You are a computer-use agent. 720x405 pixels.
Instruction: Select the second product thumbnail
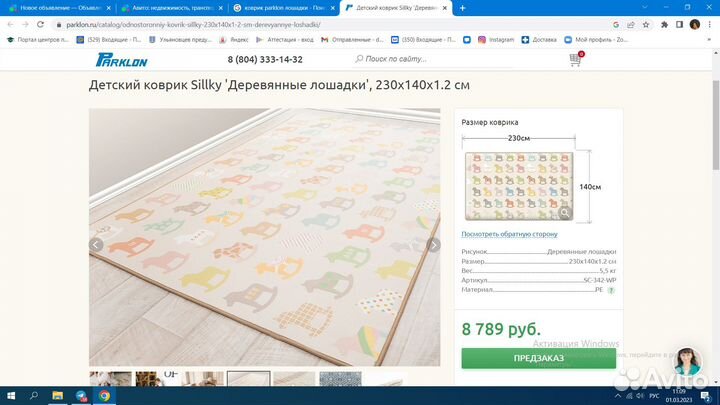pos(157,378)
